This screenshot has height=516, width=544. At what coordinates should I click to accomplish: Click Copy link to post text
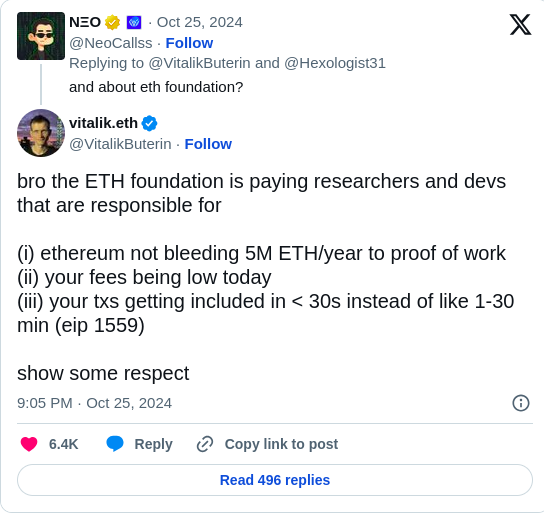[x=281, y=444]
